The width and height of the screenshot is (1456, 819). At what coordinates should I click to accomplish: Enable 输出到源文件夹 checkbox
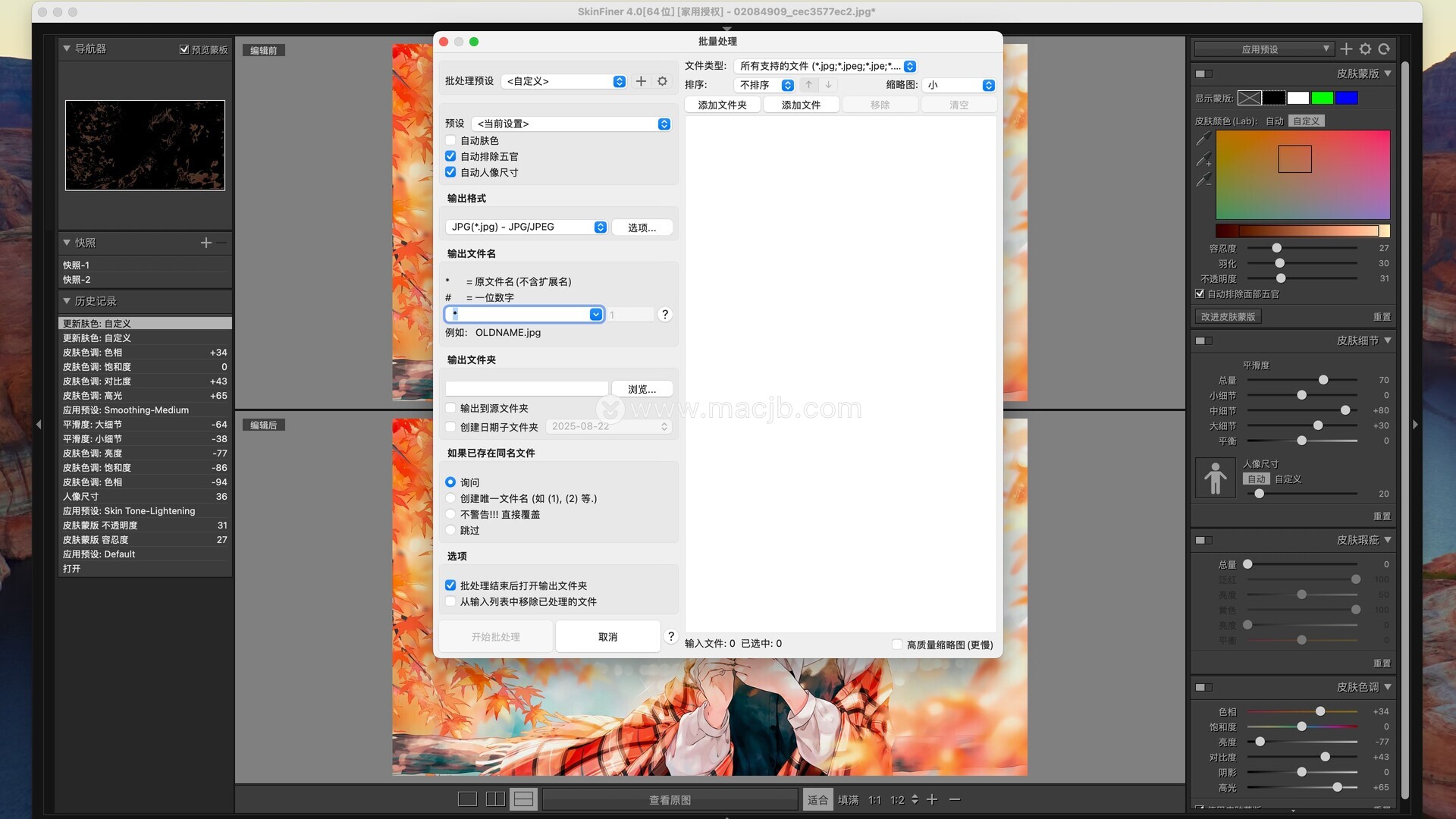pos(450,408)
